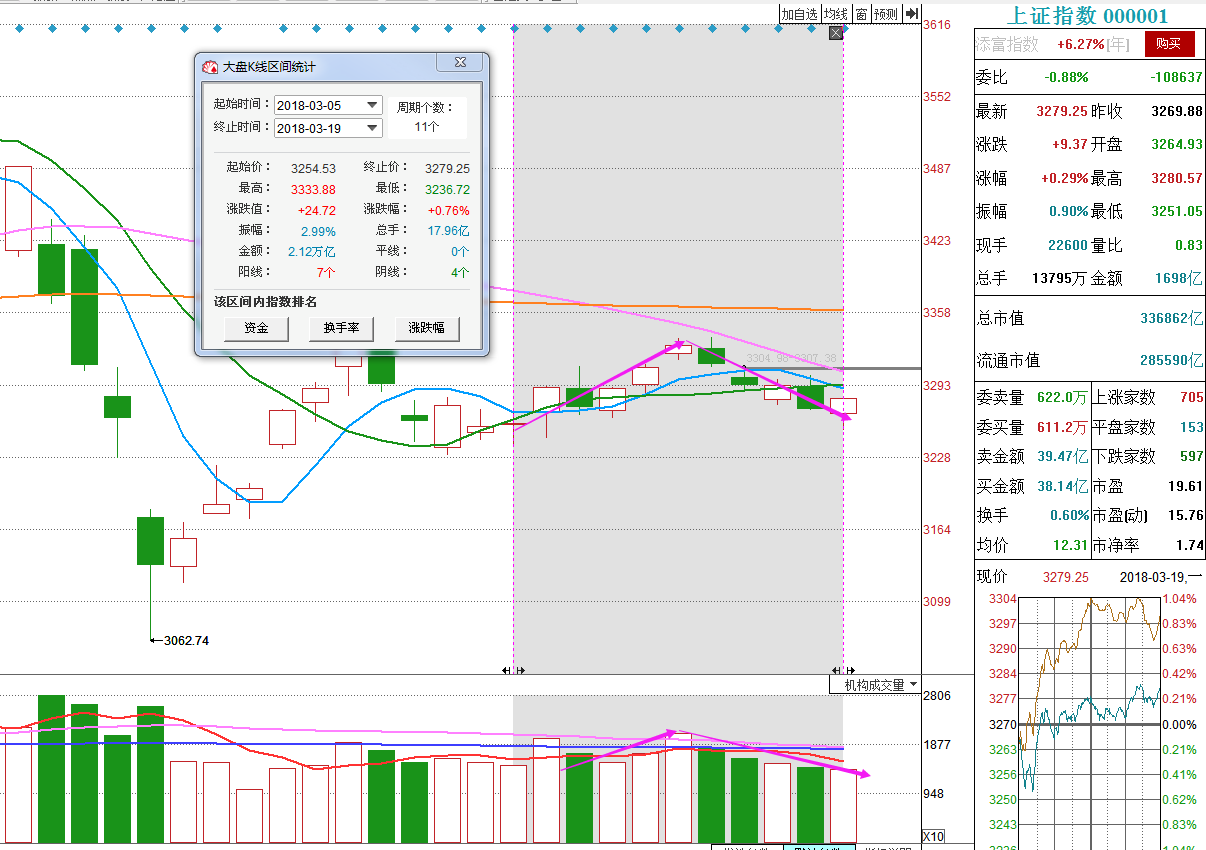The image size is (1206, 850).
Task: Click the 最低 3236.72 value in dialog
Action: [x=447, y=190]
